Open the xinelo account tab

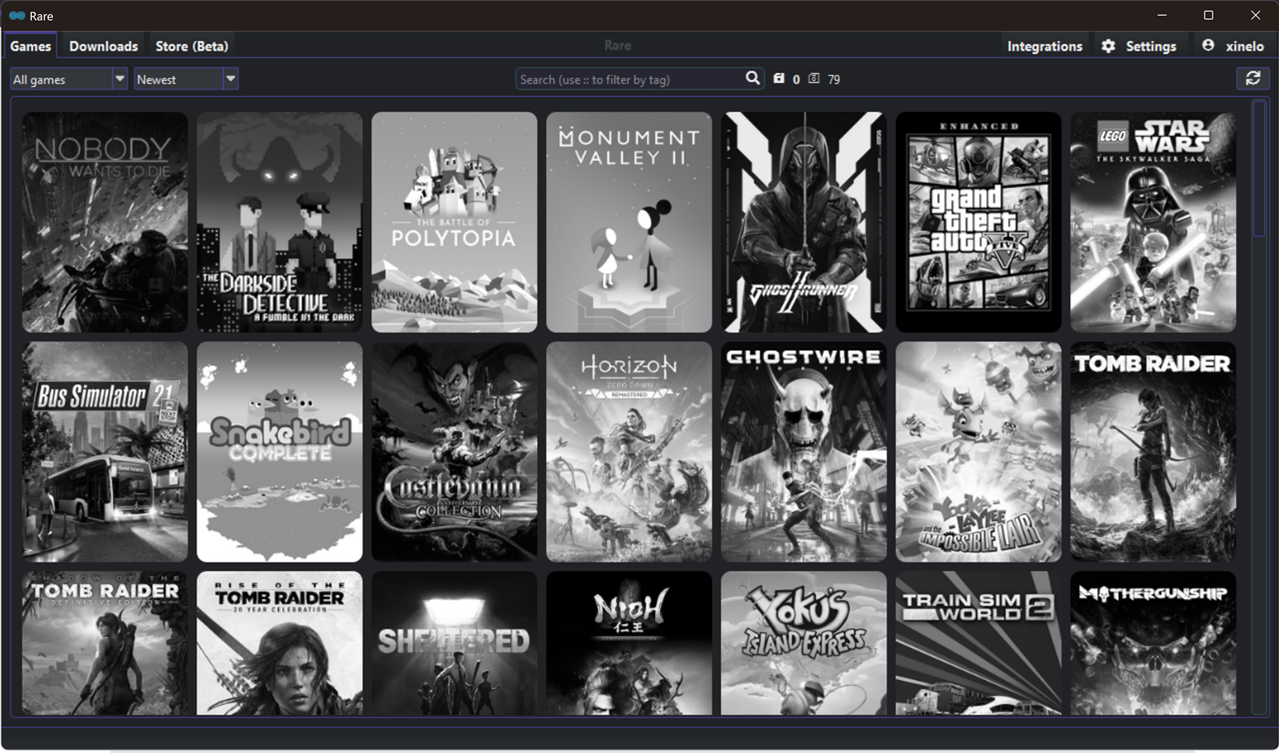click(x=1234, y=46)
